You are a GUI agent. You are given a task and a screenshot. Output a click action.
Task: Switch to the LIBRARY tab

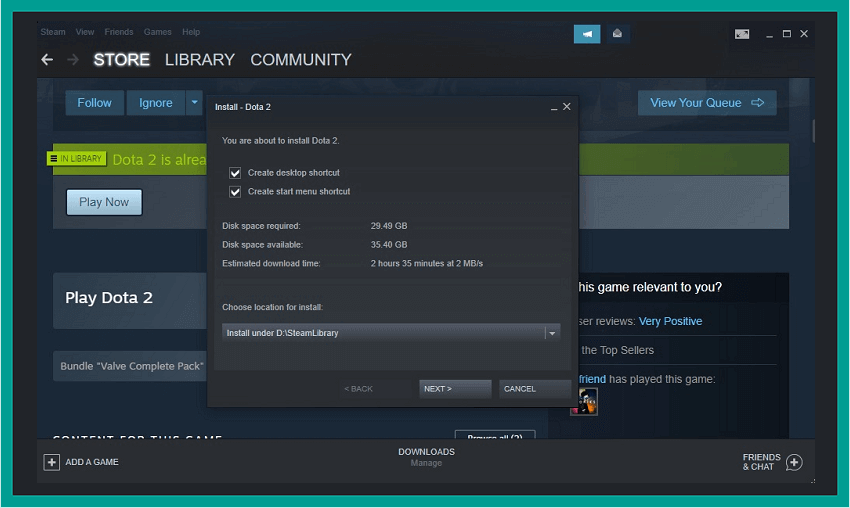tap(199, 60)
